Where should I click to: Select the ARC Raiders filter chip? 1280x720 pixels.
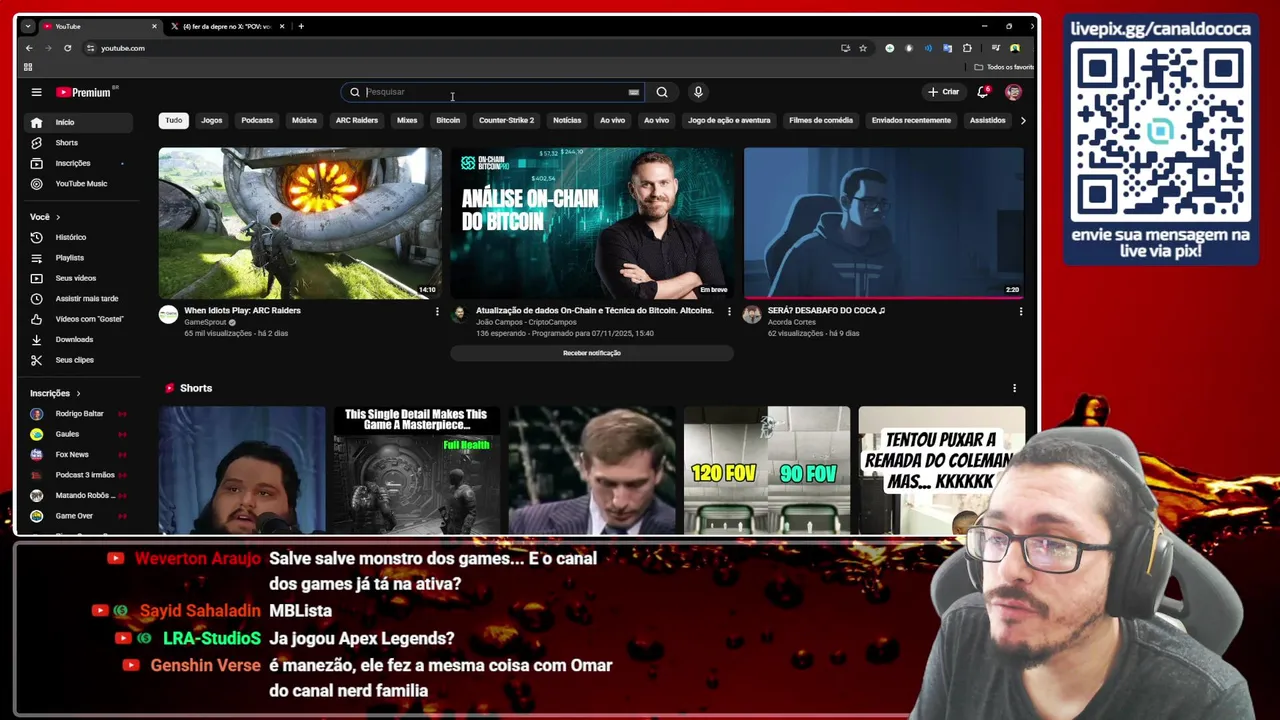357,120
